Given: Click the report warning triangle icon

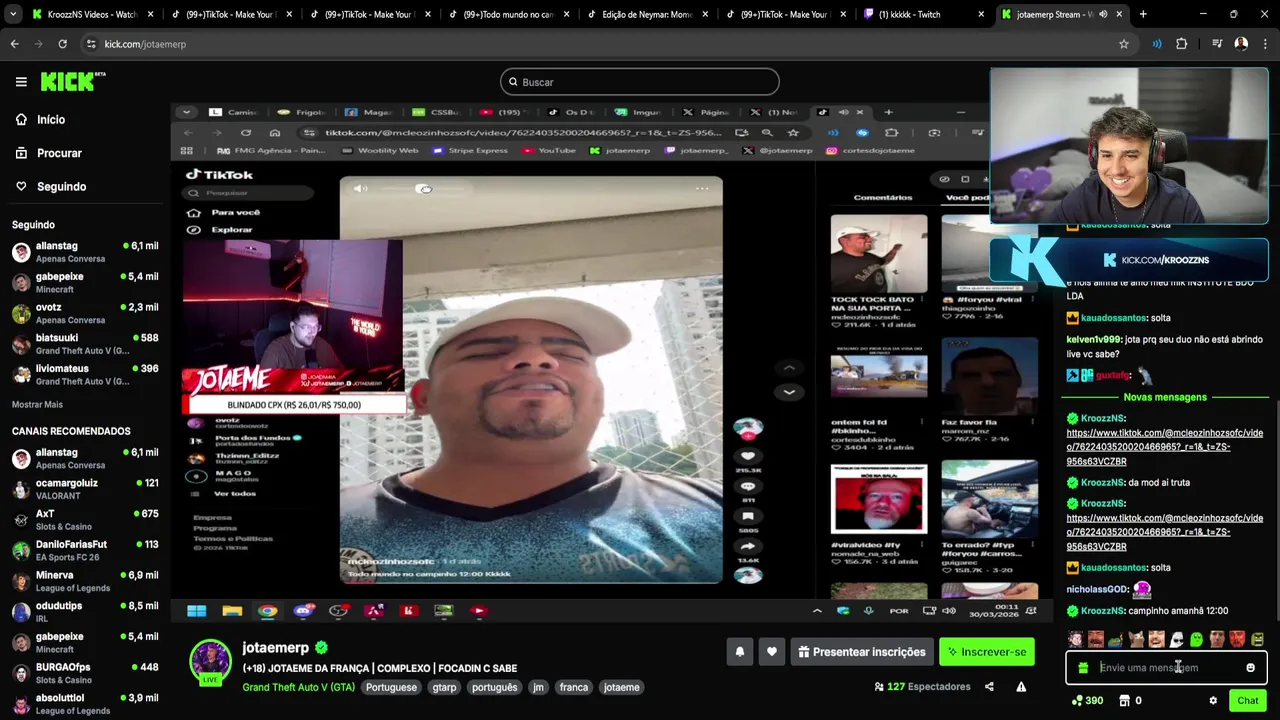Looking at the screenshot, I should [1021, 687].
